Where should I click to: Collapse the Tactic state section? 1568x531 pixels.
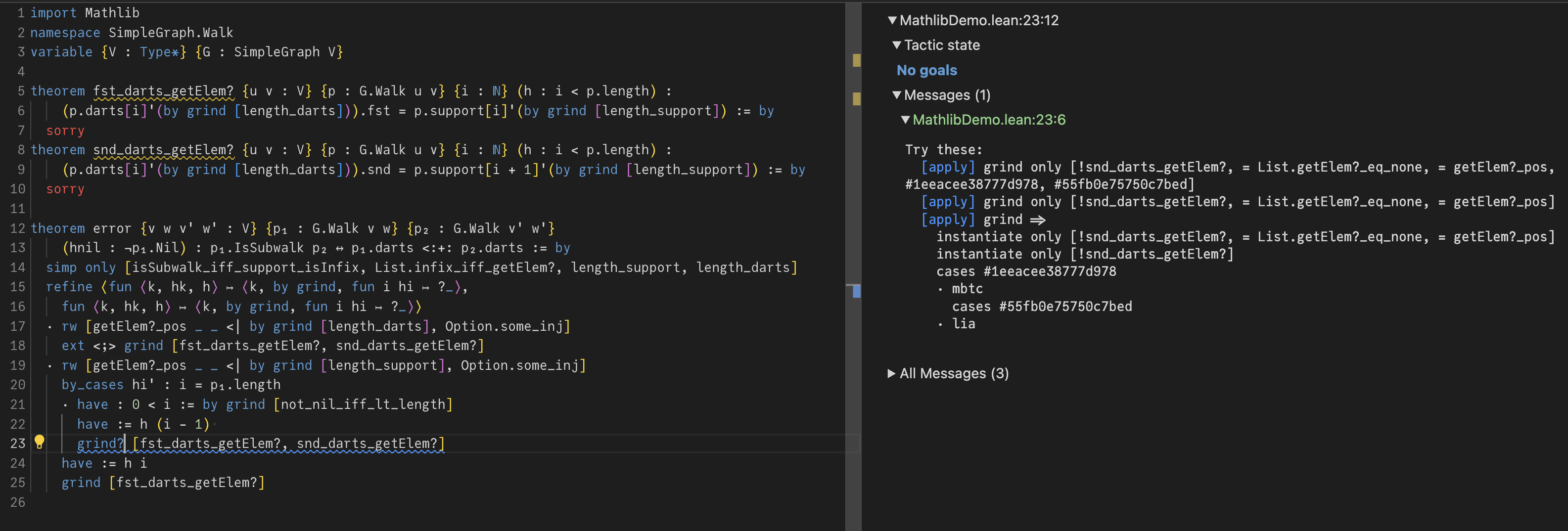(x=896, y=45)
